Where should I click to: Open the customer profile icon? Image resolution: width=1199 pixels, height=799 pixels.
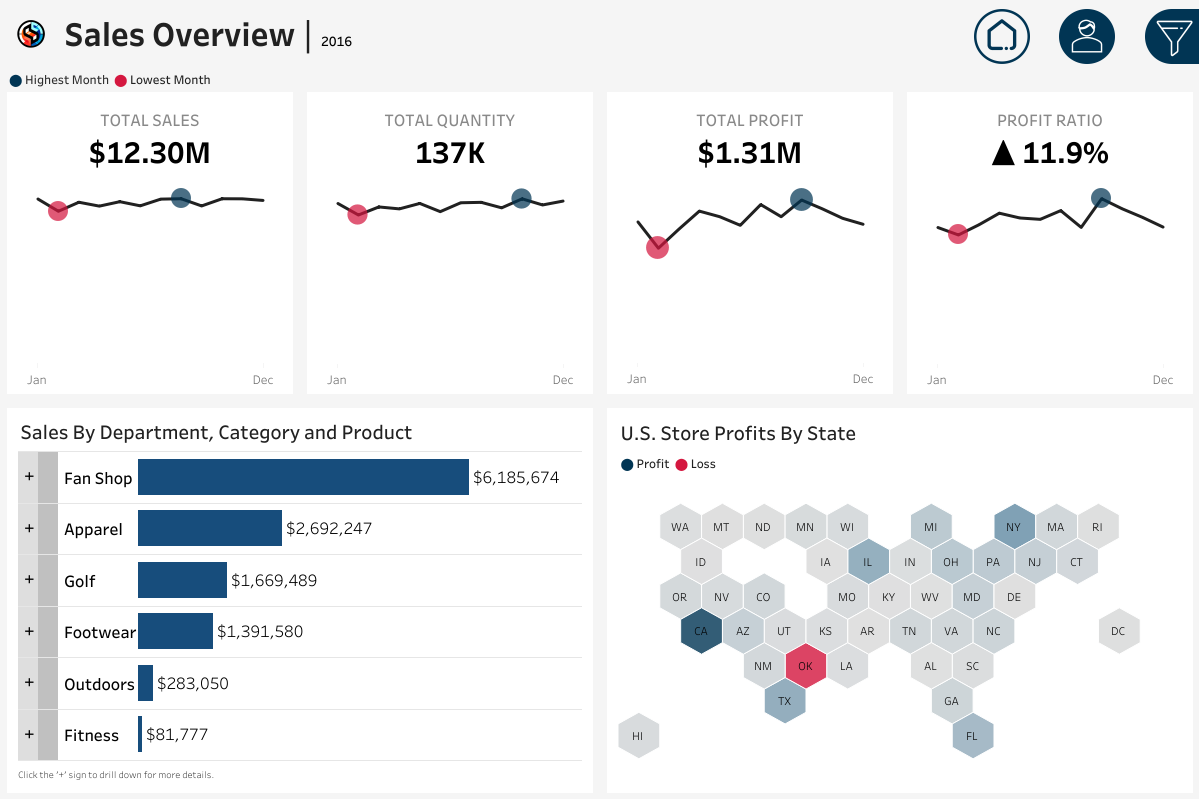(1086, 37)
